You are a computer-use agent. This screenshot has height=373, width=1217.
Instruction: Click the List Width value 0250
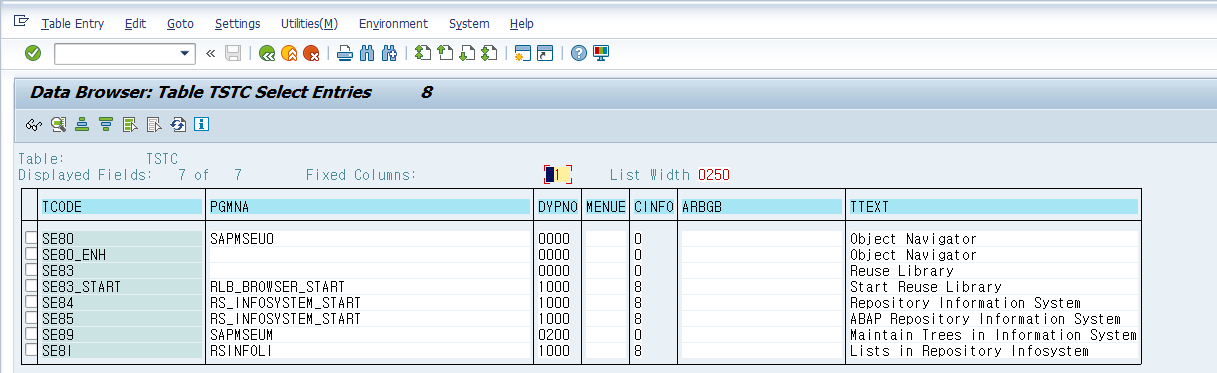(x=714, y=174)
